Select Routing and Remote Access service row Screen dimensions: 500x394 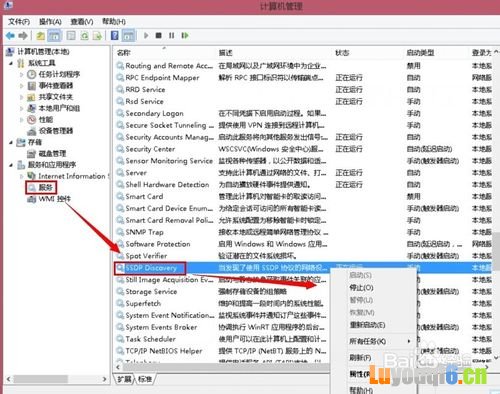tap(304, 66)
